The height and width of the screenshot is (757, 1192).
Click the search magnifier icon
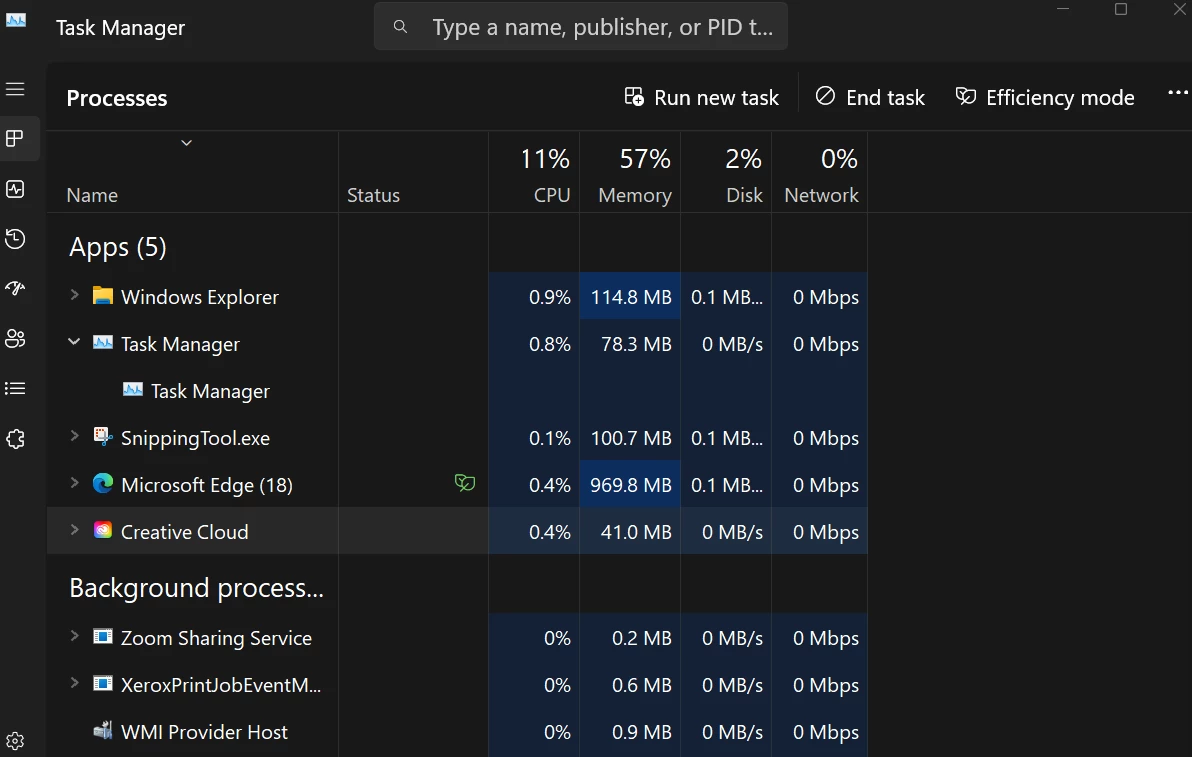click(x=401, y=27)
